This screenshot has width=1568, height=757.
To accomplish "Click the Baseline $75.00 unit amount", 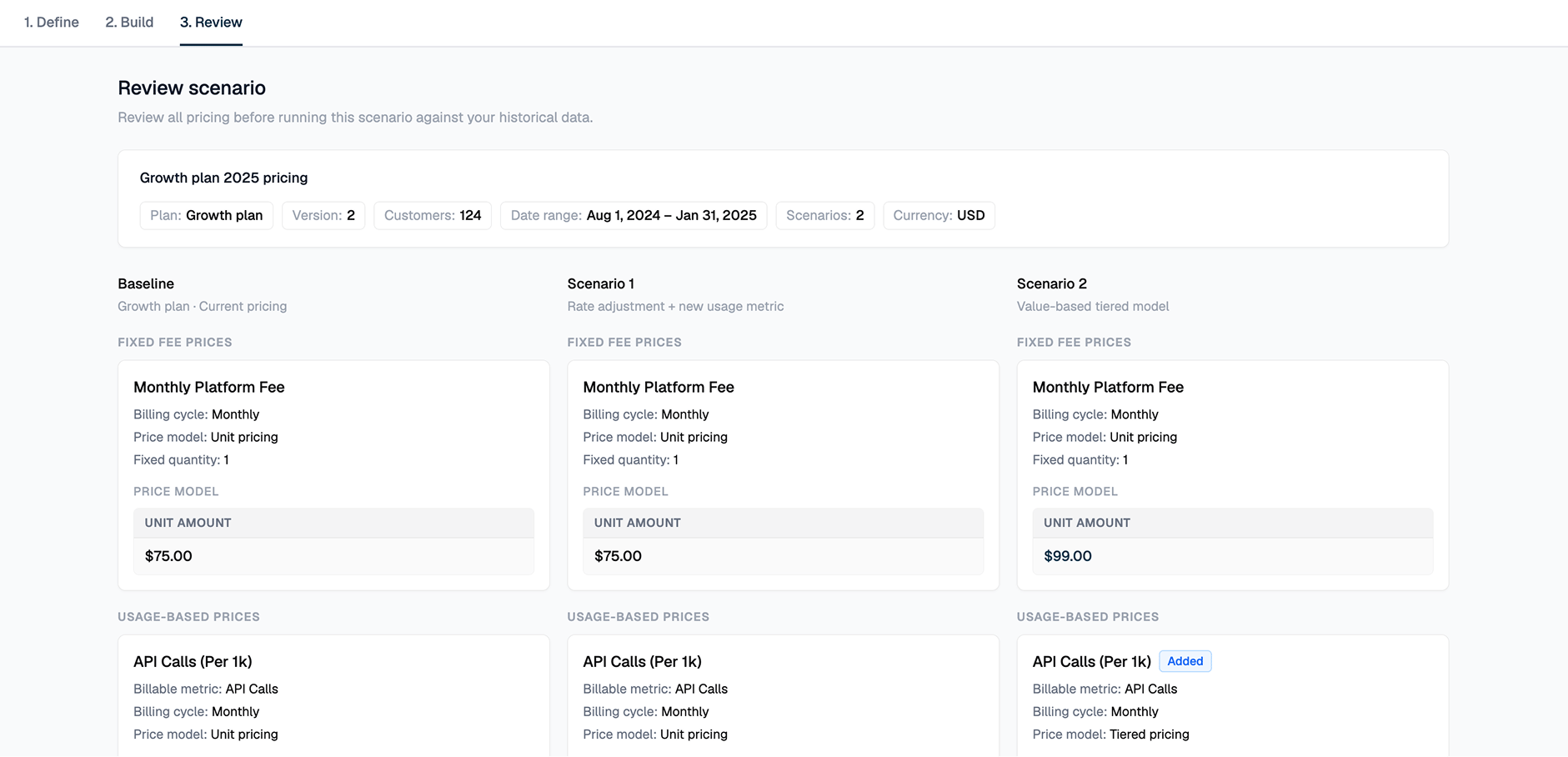I will pyautogui.click(x=168, y=556).
